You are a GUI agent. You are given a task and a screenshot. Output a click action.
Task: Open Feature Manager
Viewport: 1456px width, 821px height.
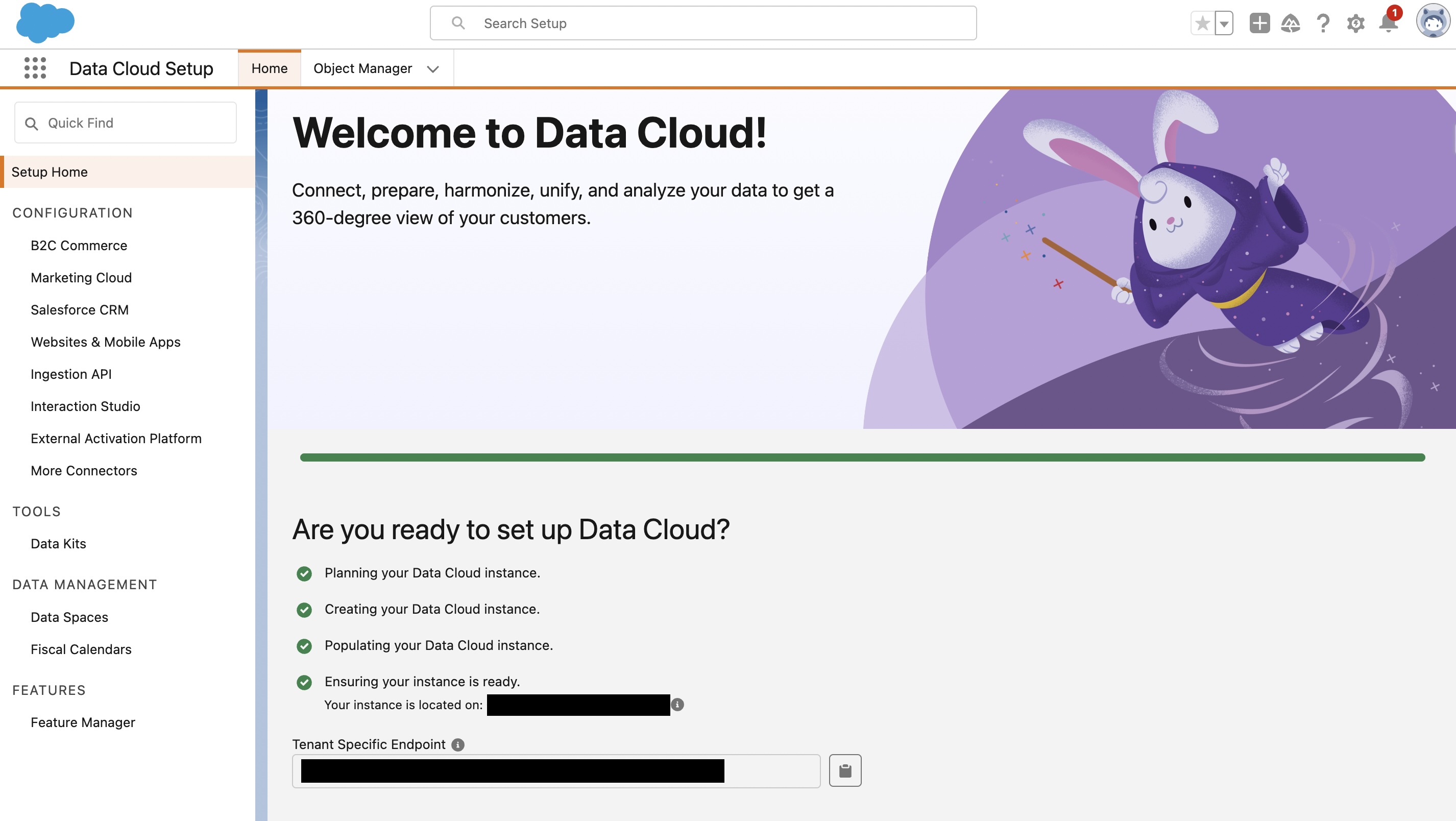coord(83,722)
